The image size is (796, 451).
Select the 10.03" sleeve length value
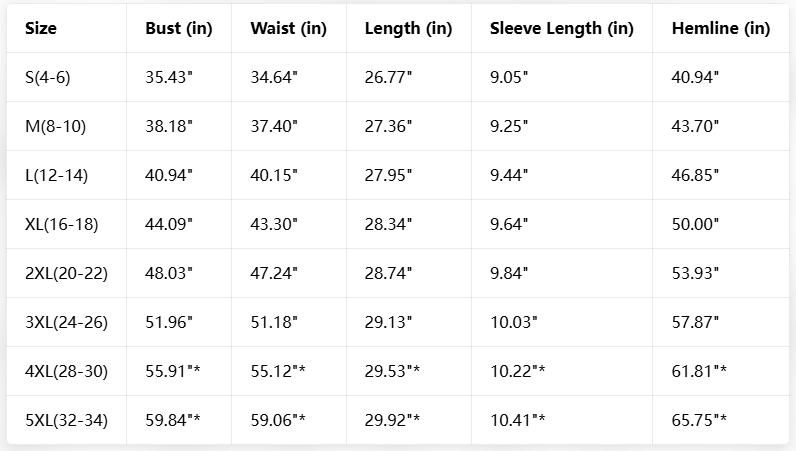tap(513, 322)
